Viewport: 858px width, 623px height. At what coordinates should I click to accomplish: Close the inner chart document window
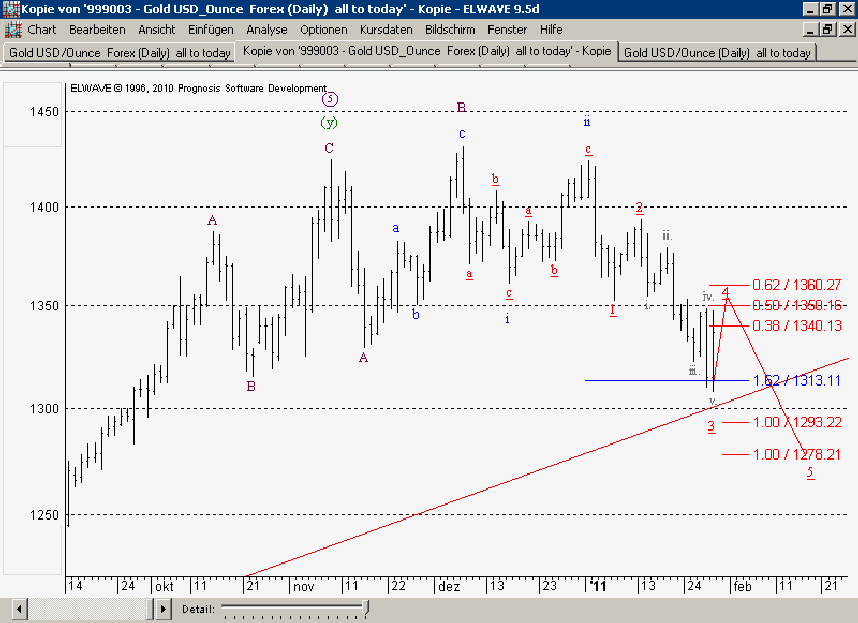(847, 30)
